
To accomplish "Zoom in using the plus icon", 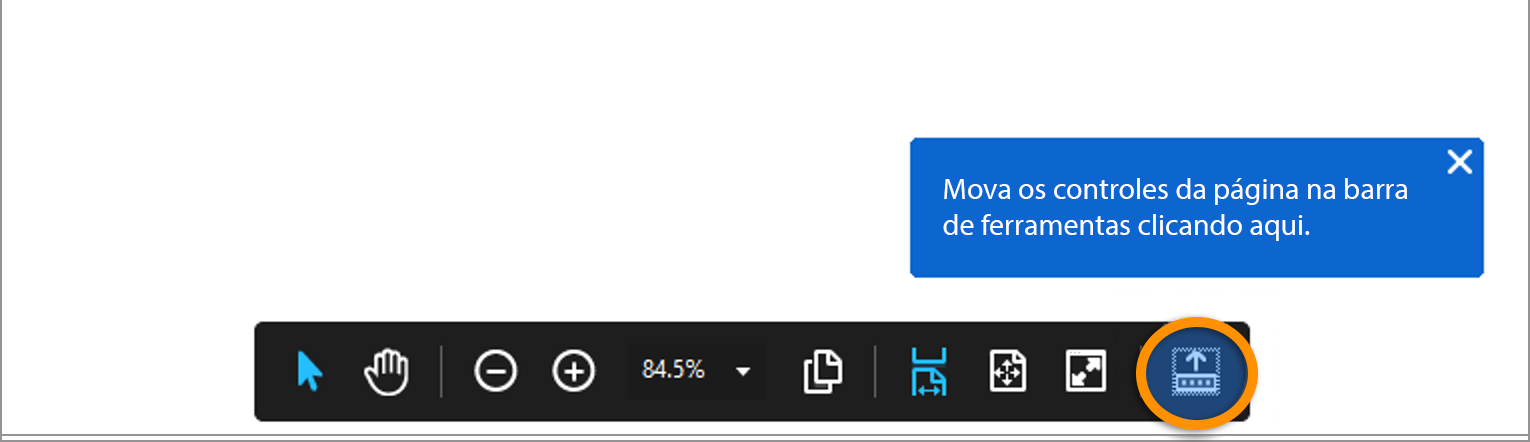I will (x=574, y=372).
